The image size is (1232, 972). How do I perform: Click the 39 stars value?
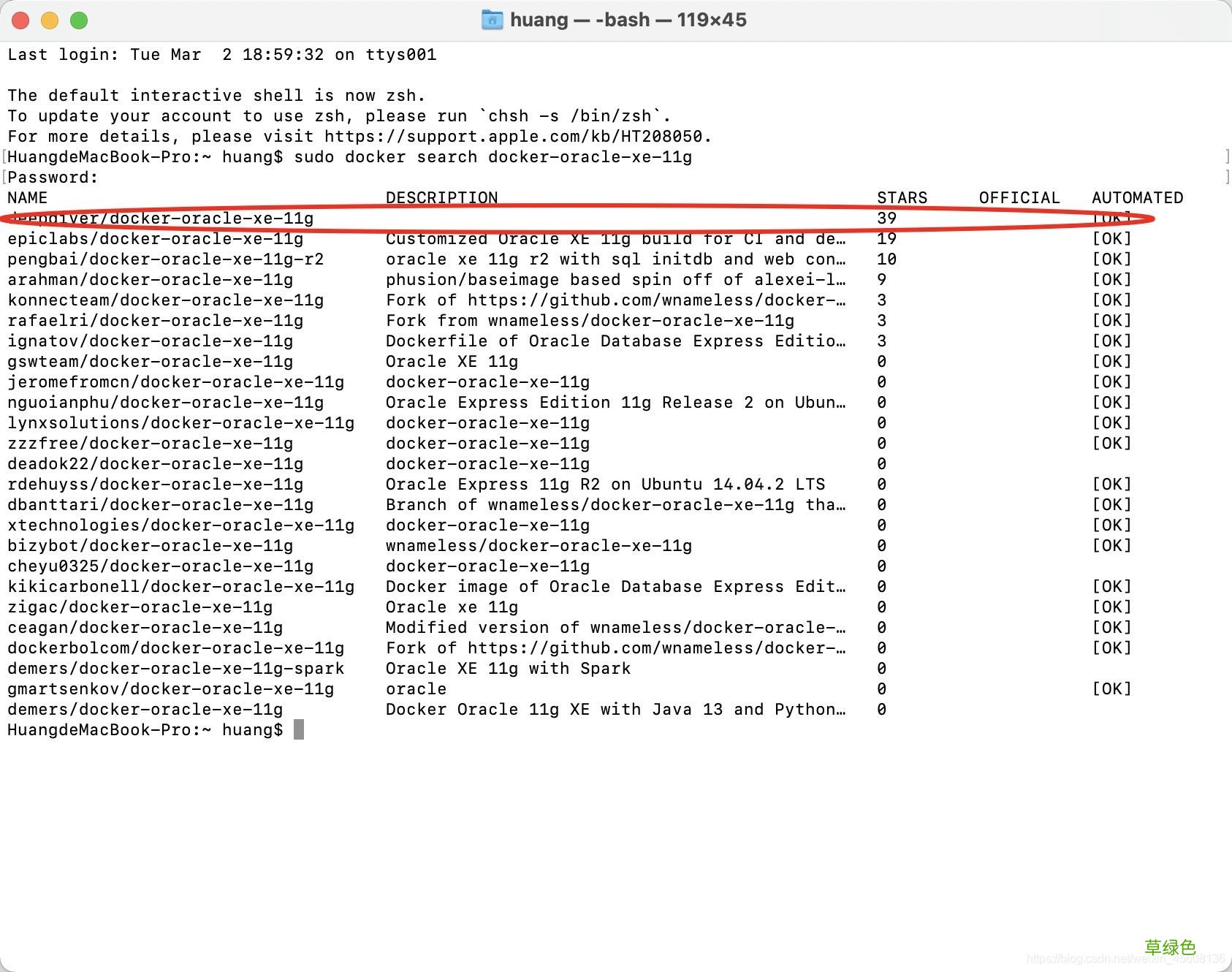[887, 219]
